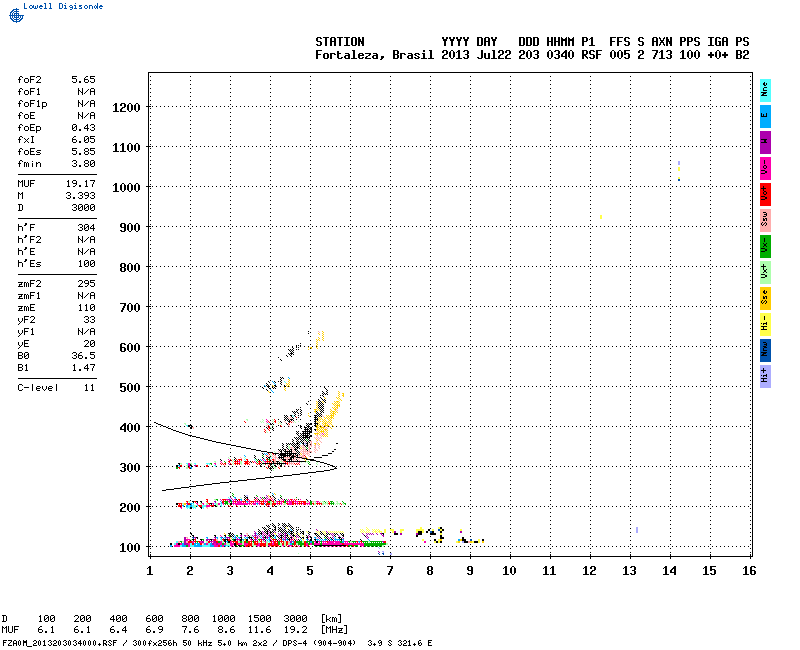Image resolution: width=800 pixels, height=650 pixels.
Task: Click the MUF value 19.17
Action: click(80, 184)
